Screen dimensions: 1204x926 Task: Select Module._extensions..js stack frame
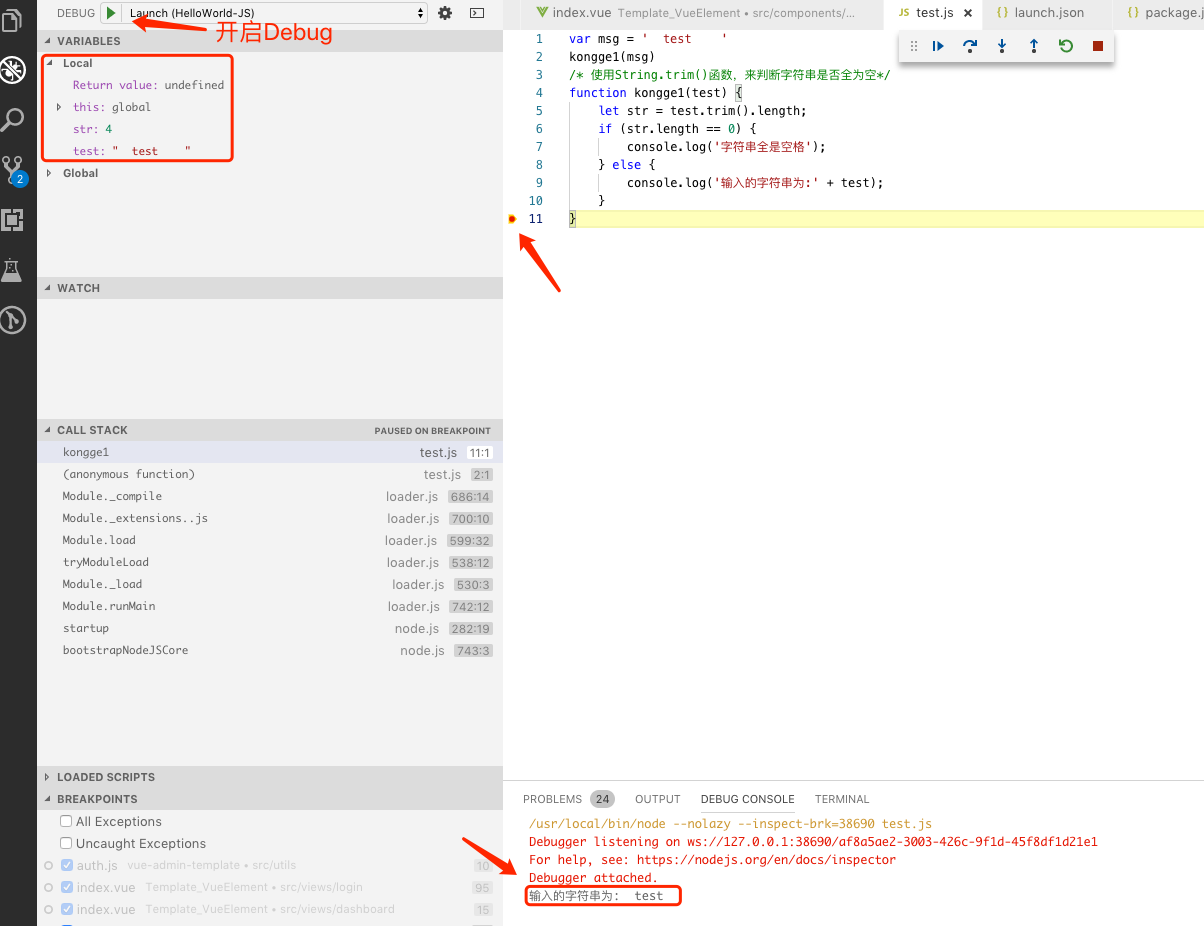point(269,518)
